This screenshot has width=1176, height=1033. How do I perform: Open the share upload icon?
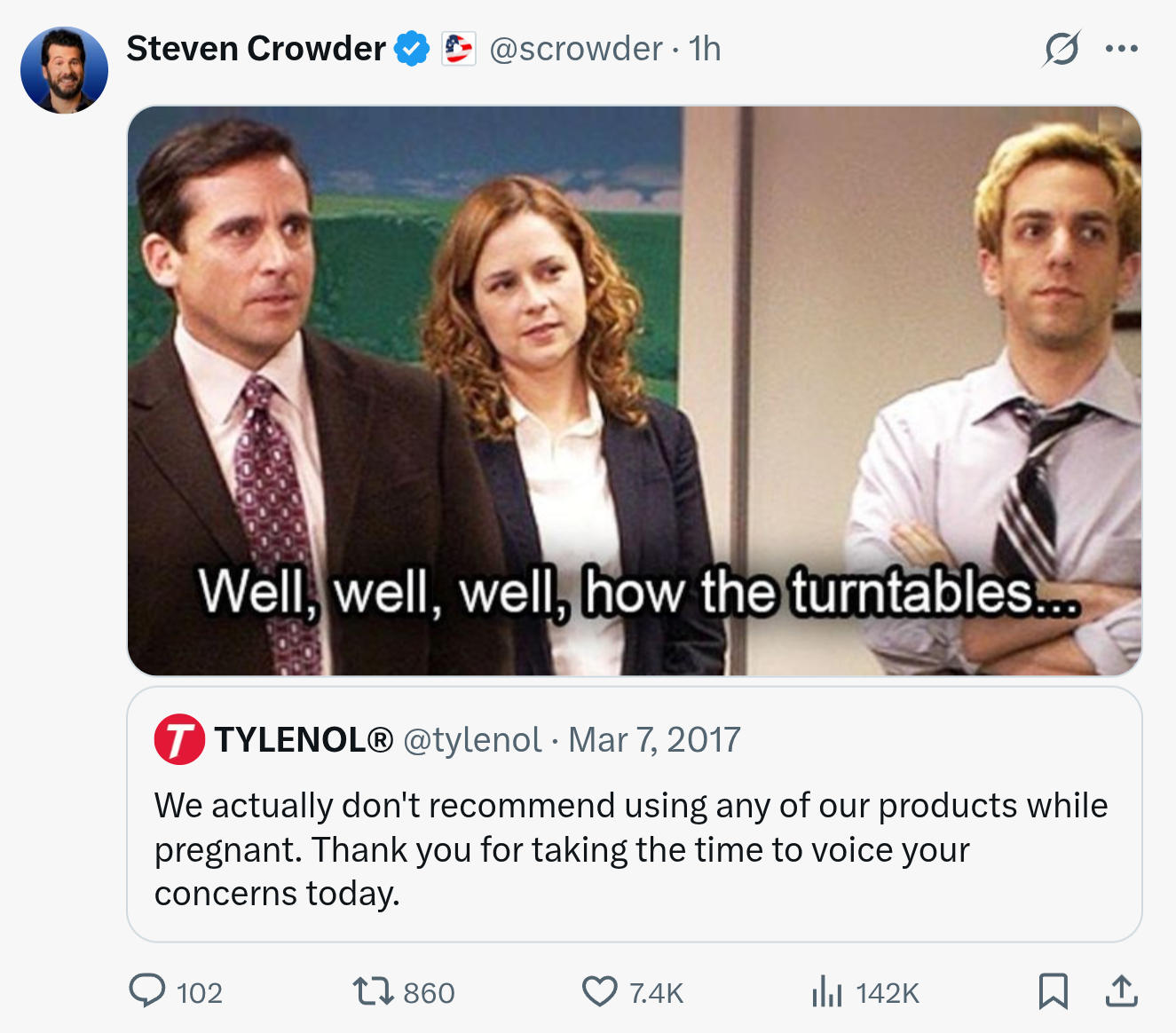coord(1122,991)
